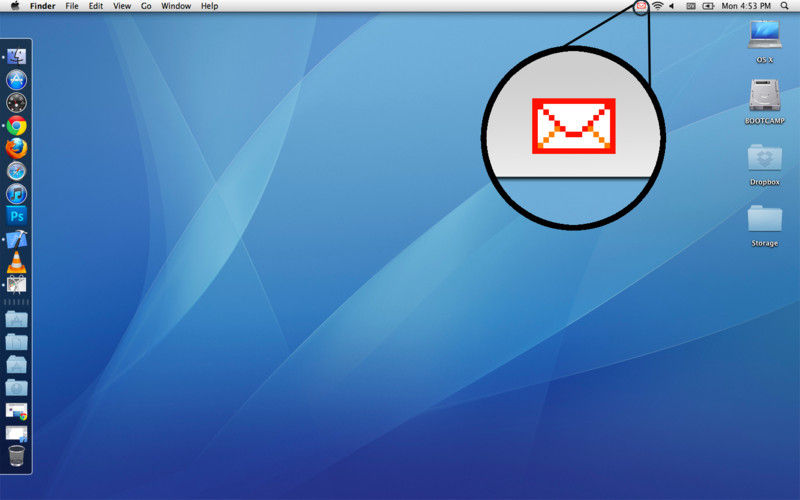The image size is (800, 500).
Task: Click the Spotlight search magnifier
Action: coord(783,6)
